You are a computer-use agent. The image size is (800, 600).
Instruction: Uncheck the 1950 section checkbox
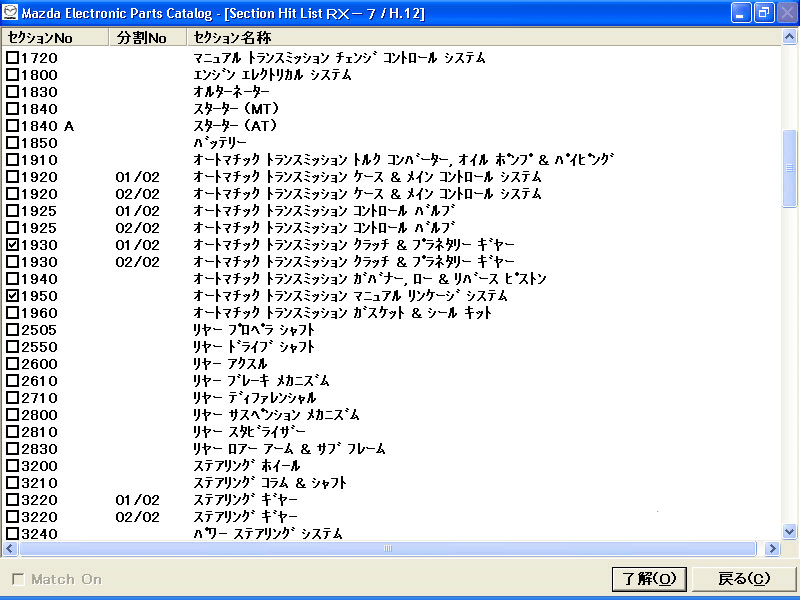pyautogui.click(x=12, y=296)
